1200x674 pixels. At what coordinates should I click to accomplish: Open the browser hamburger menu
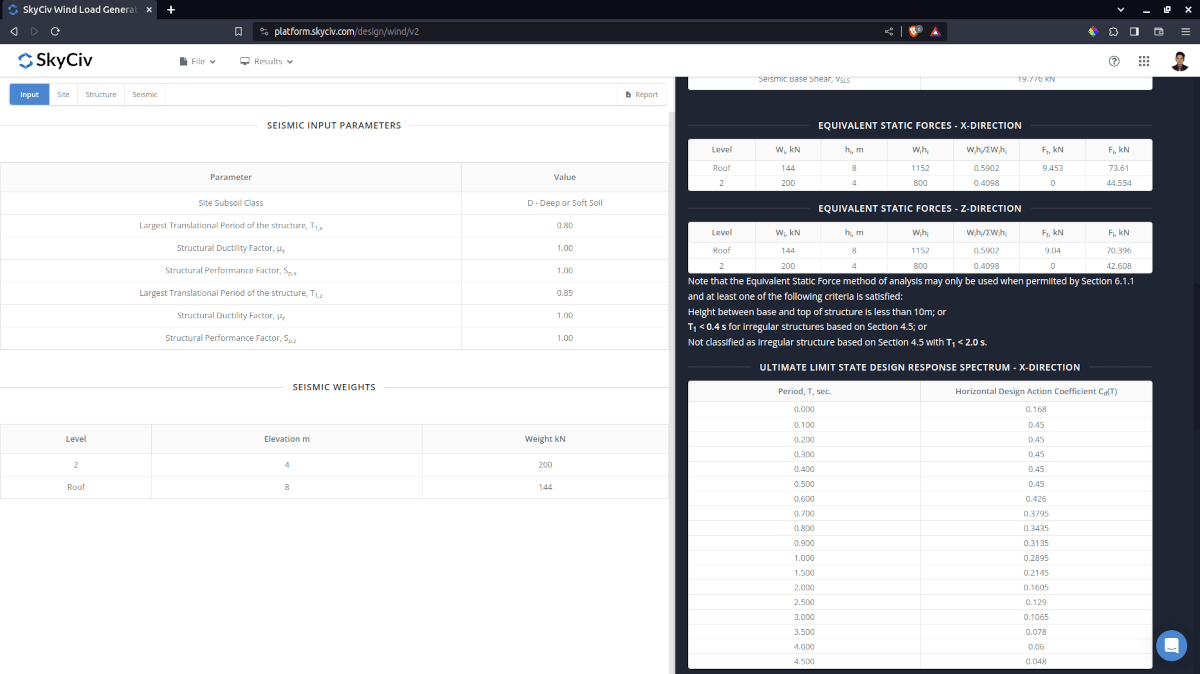[x=1185, y=31]
